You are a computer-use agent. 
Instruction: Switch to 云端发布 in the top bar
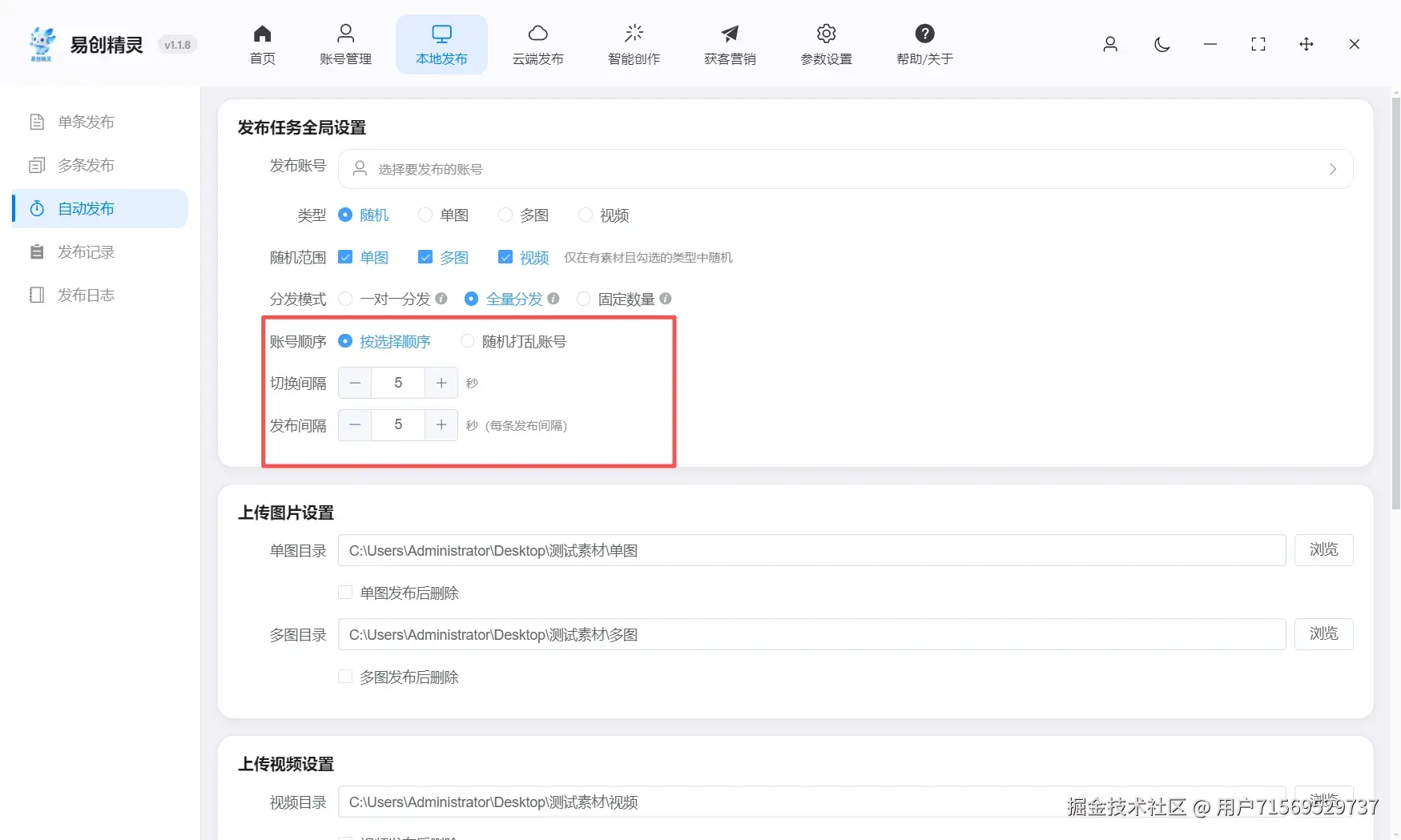537,44
